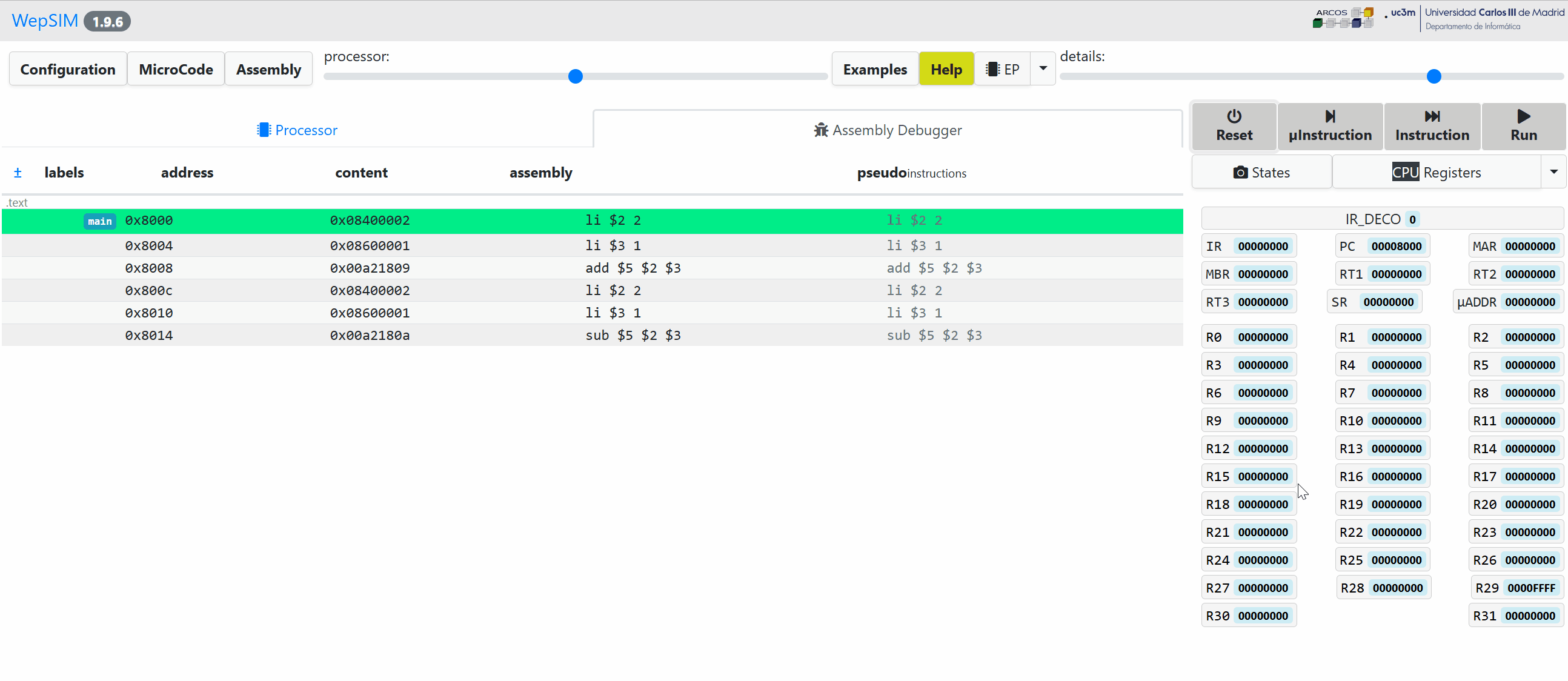Image resolution: width=1568 pixels, height=681 pixels.
Task: Switch to the MicroCode tab
Action: click(x=176, y=69)
